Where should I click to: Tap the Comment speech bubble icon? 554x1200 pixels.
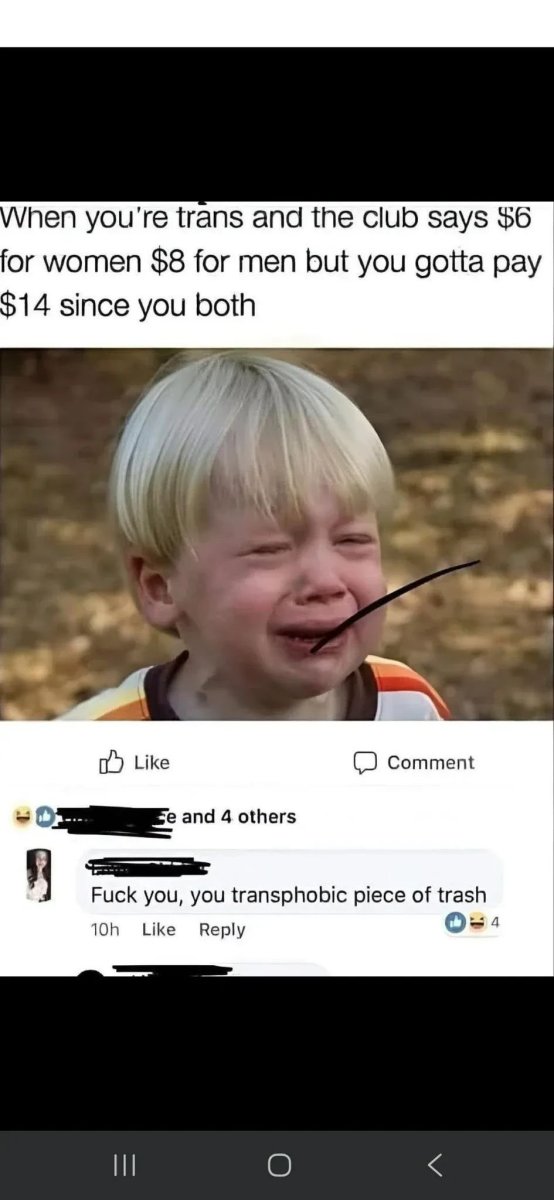click(364, 763)
